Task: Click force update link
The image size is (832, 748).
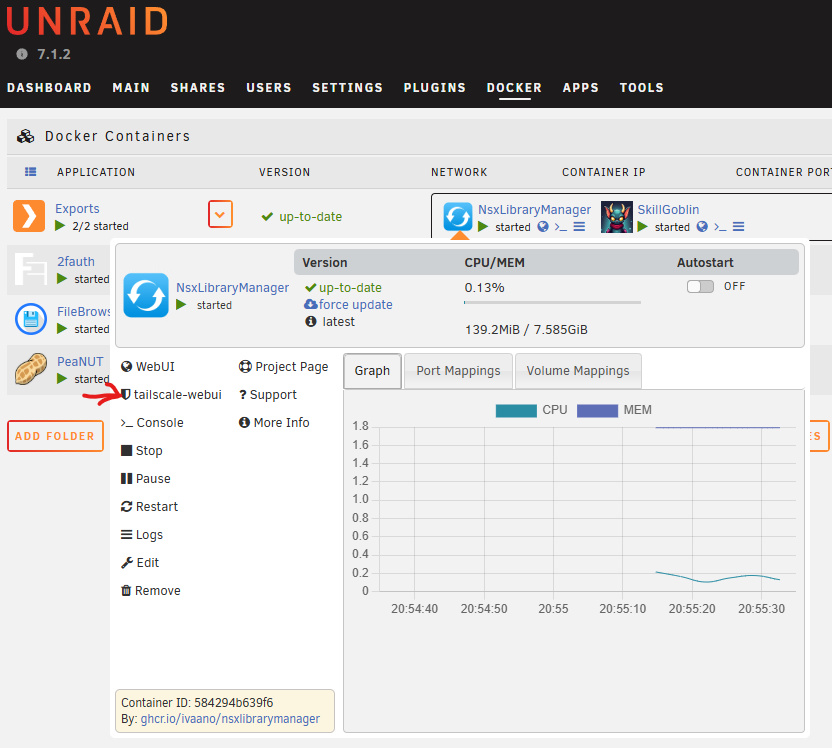Action: (348, 305)
